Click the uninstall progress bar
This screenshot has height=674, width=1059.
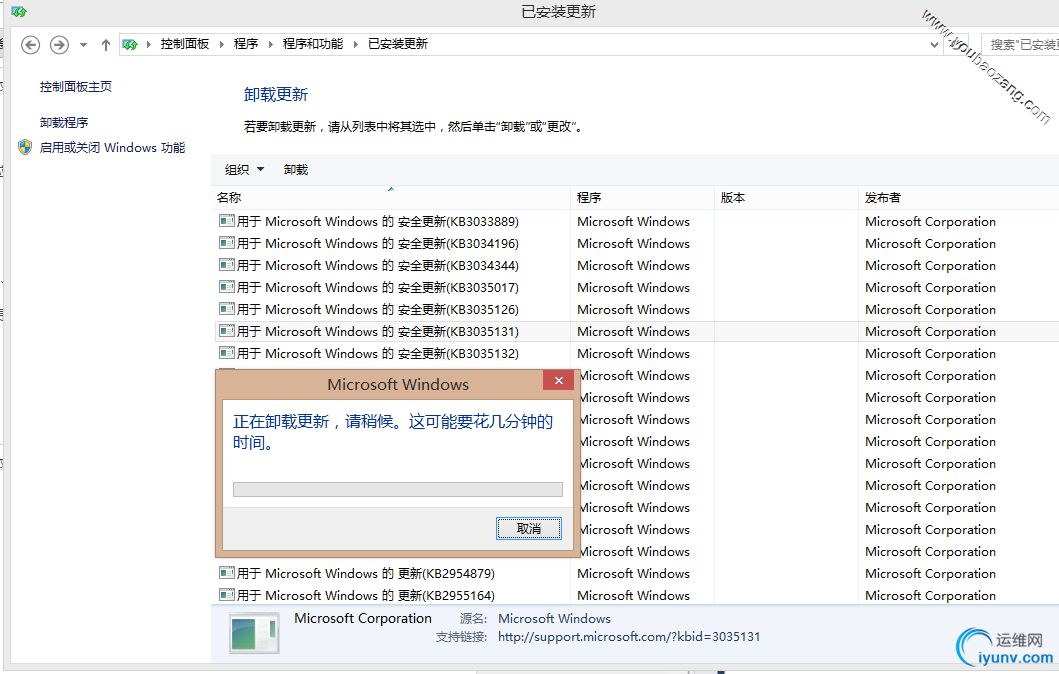coord(398,489)
